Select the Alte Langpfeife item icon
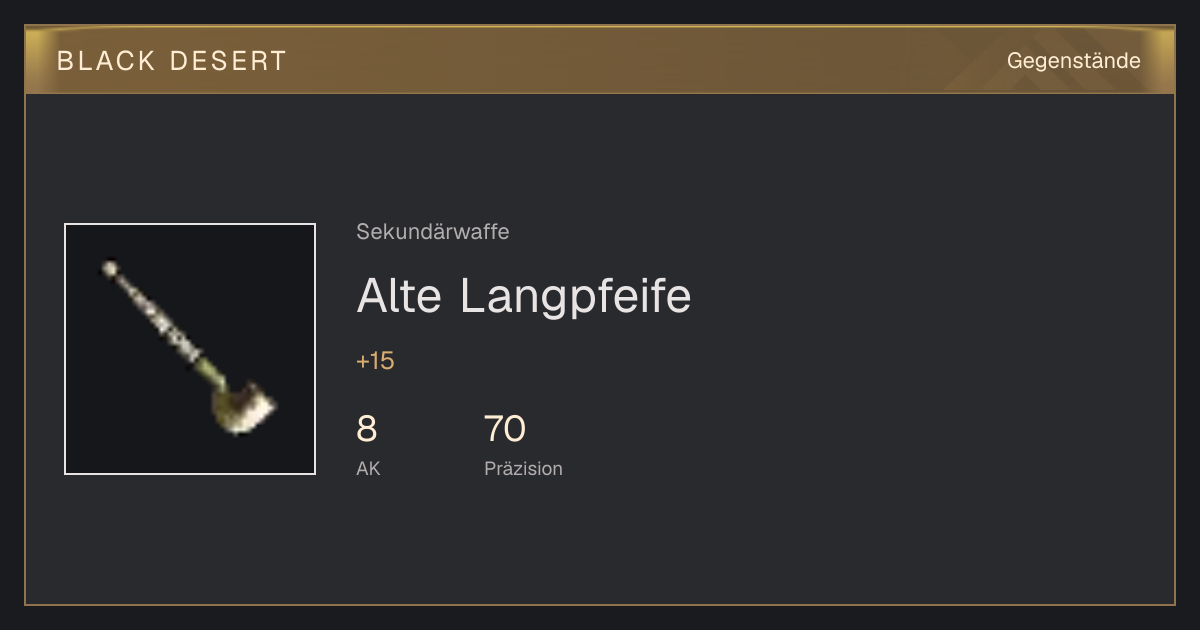The width and height of the screenshot is (1200, 630). [x=190, y=349]
